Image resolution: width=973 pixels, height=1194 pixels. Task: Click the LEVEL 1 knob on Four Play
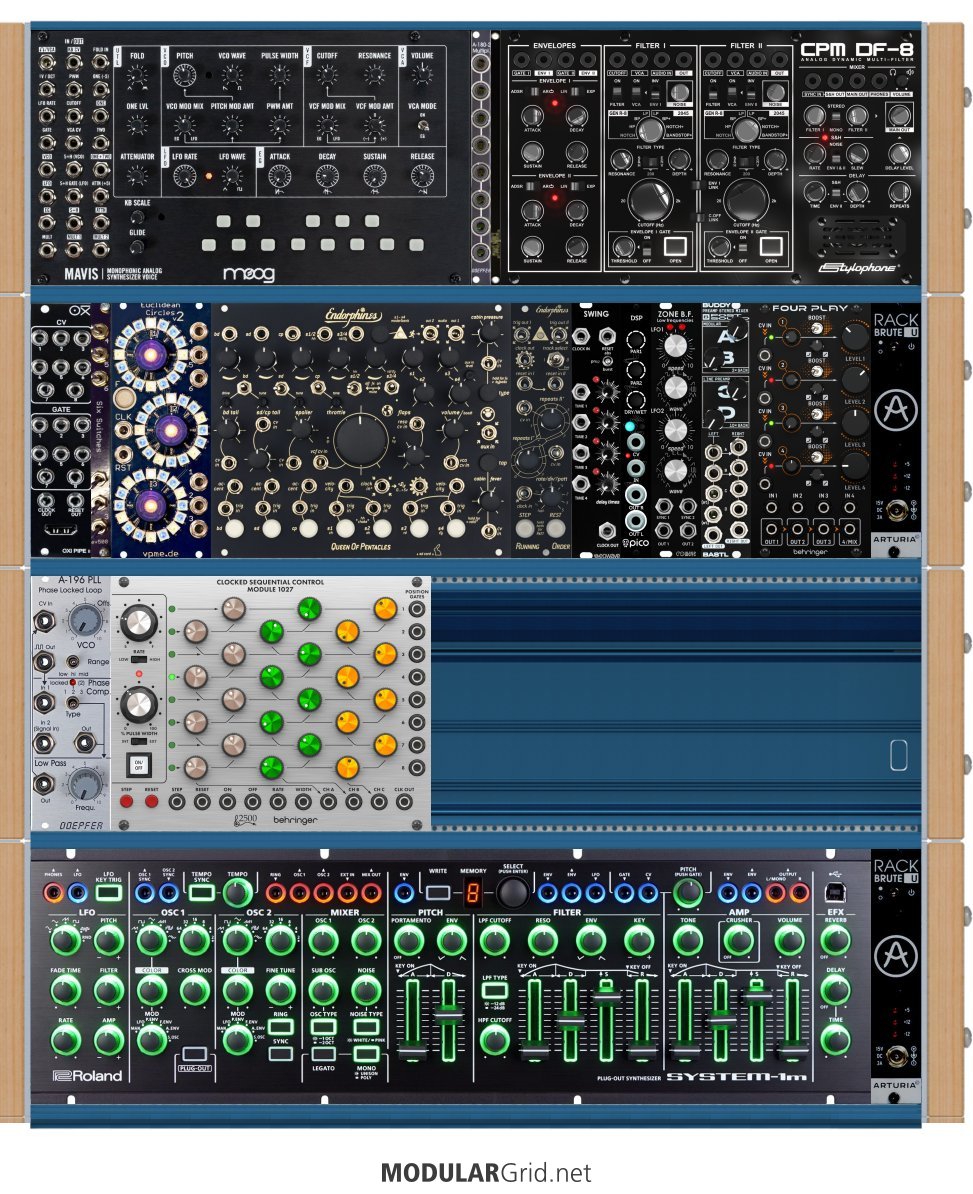pyautogui.click(x=854, y=336)
